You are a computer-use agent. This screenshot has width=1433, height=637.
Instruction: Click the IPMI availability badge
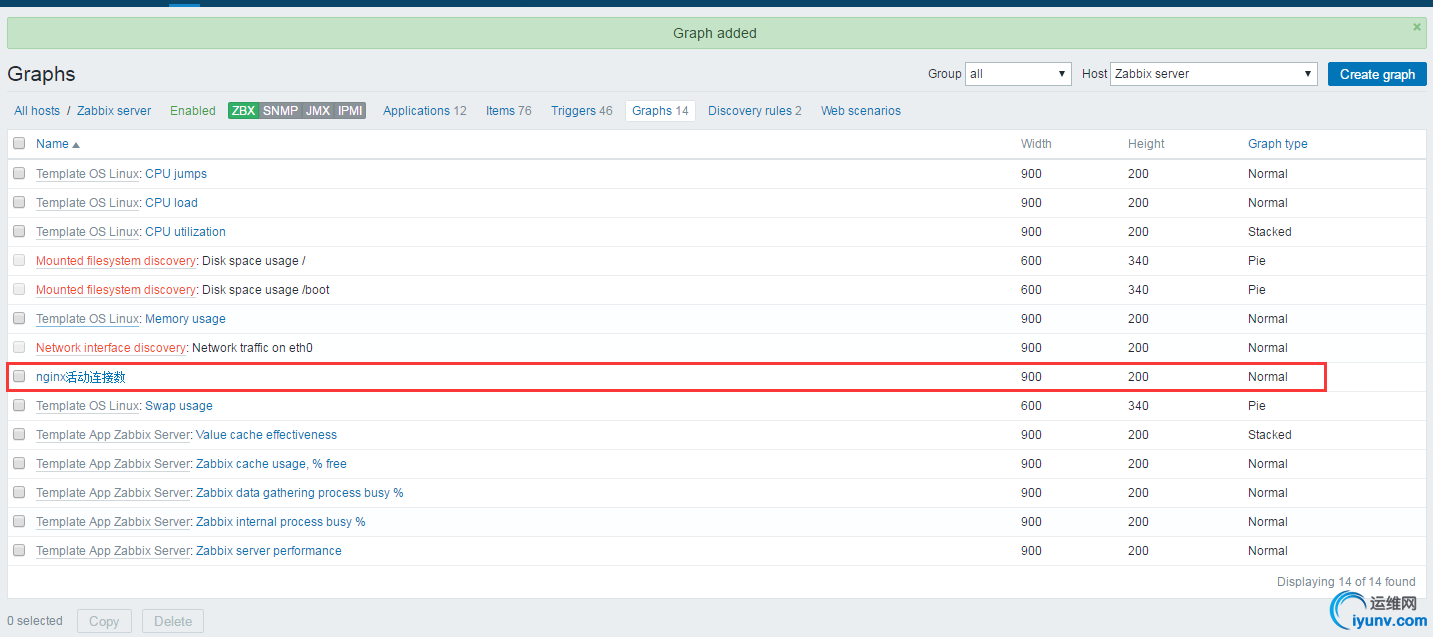(350, 111)
